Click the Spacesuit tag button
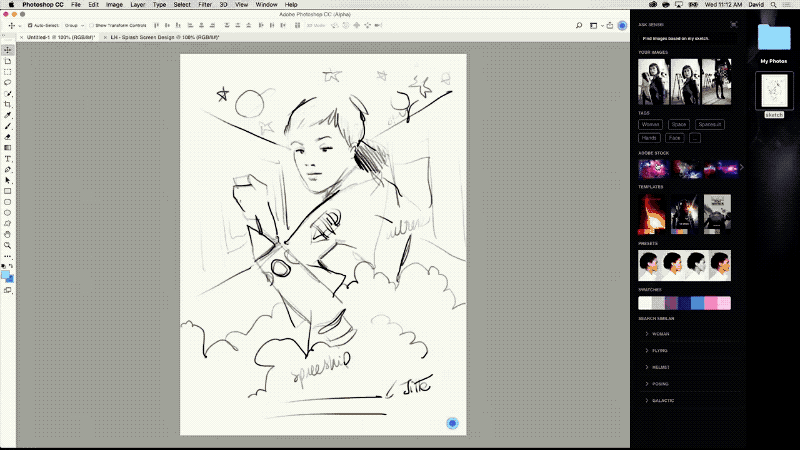Screen dimensions: 800x450 pos(710,124)
